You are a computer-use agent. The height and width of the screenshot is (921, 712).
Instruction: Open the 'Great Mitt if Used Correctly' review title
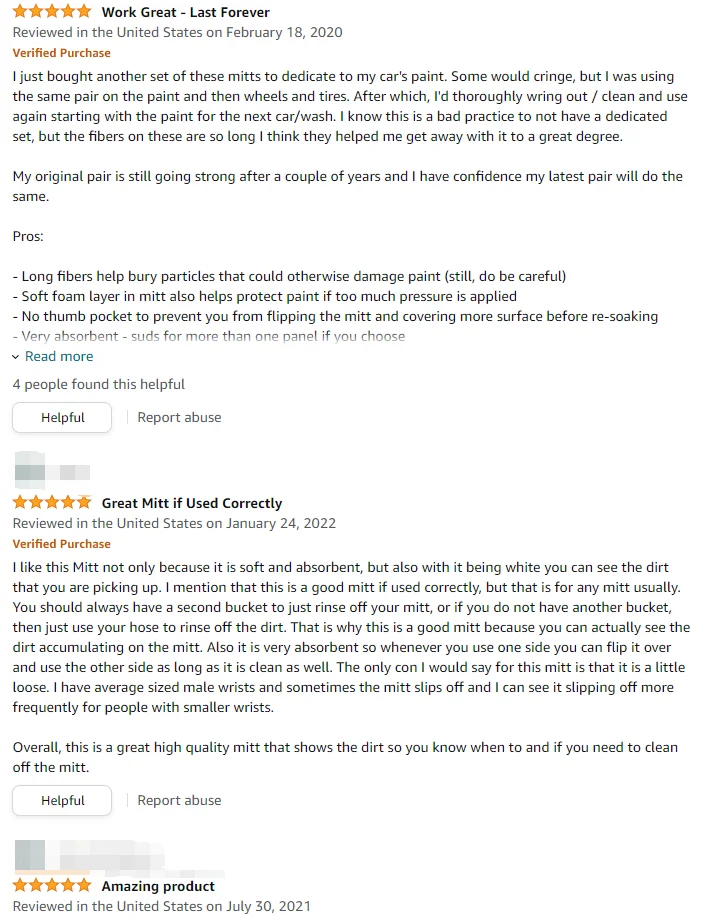tap(192, 503)
